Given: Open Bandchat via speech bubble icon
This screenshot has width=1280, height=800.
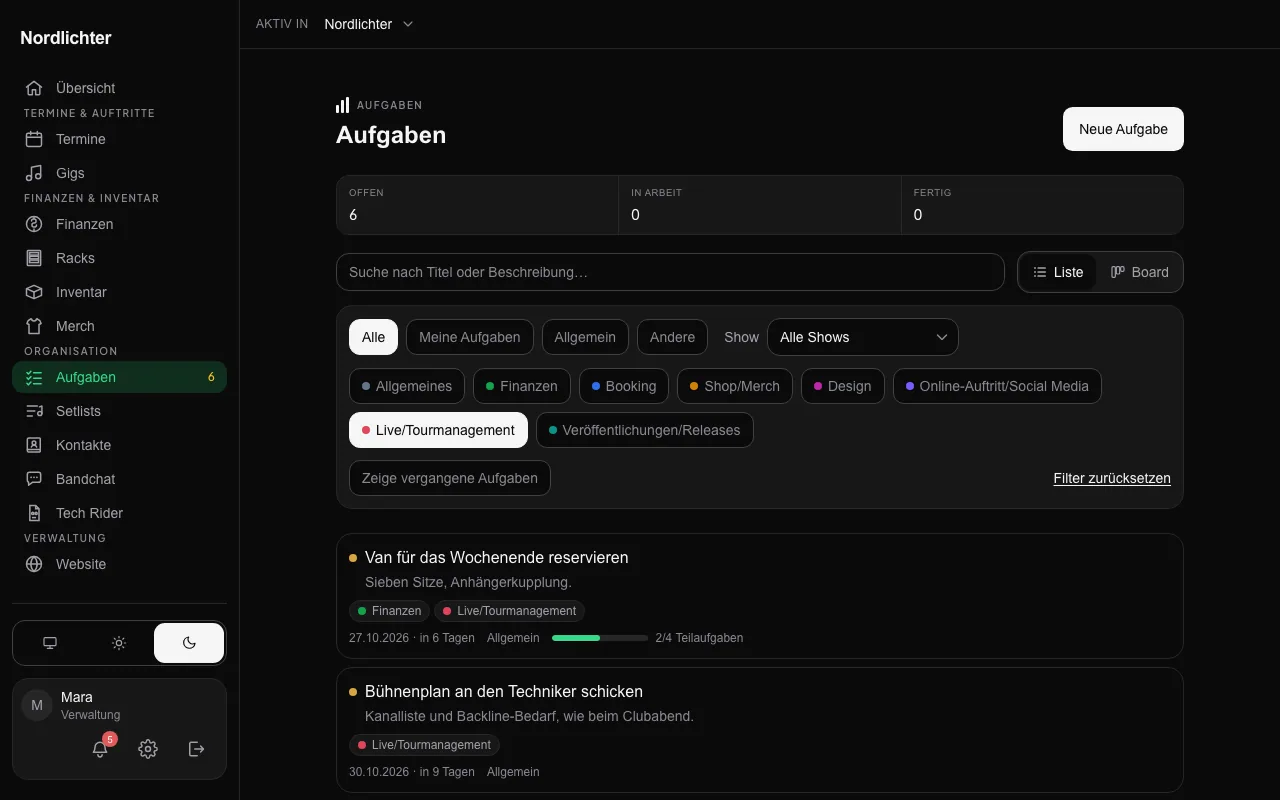Looking at the screenshot, I should 34,479.
